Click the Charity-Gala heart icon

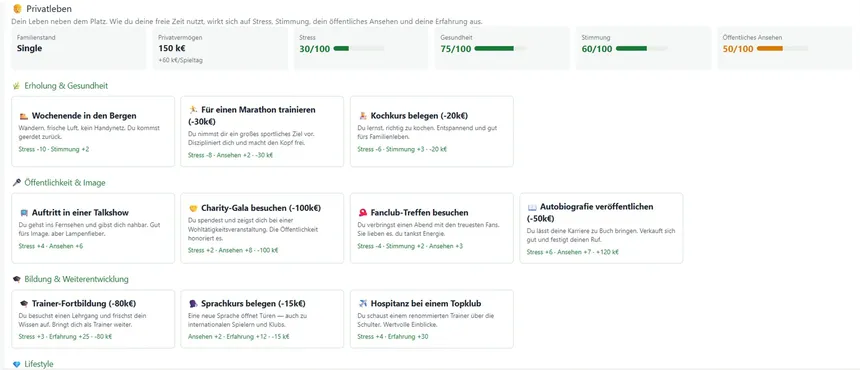[x=193, y=208]
